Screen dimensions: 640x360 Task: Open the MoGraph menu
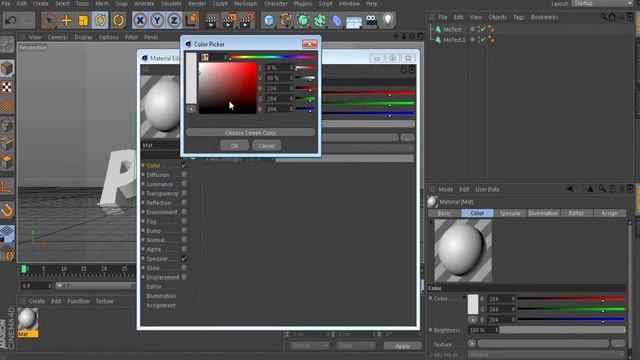coord(246,4)
